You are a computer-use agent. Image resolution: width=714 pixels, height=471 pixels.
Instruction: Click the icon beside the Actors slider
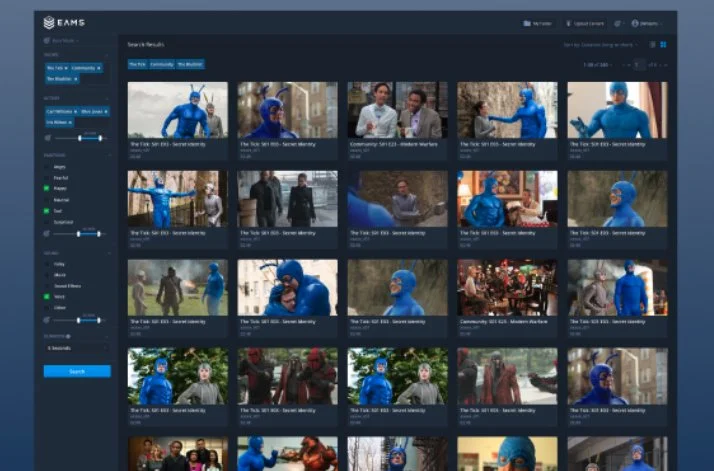[47, 138]
